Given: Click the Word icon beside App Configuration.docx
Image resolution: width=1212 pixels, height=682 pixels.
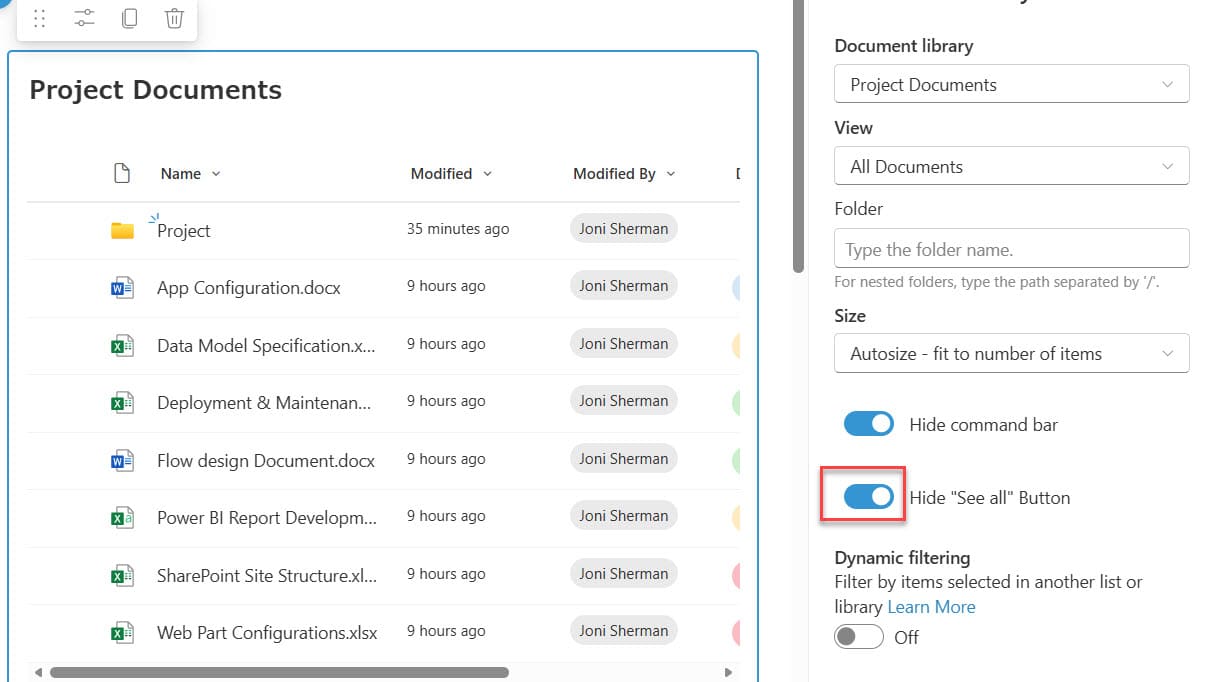Looking at the screenshot, I should point(122,288).
